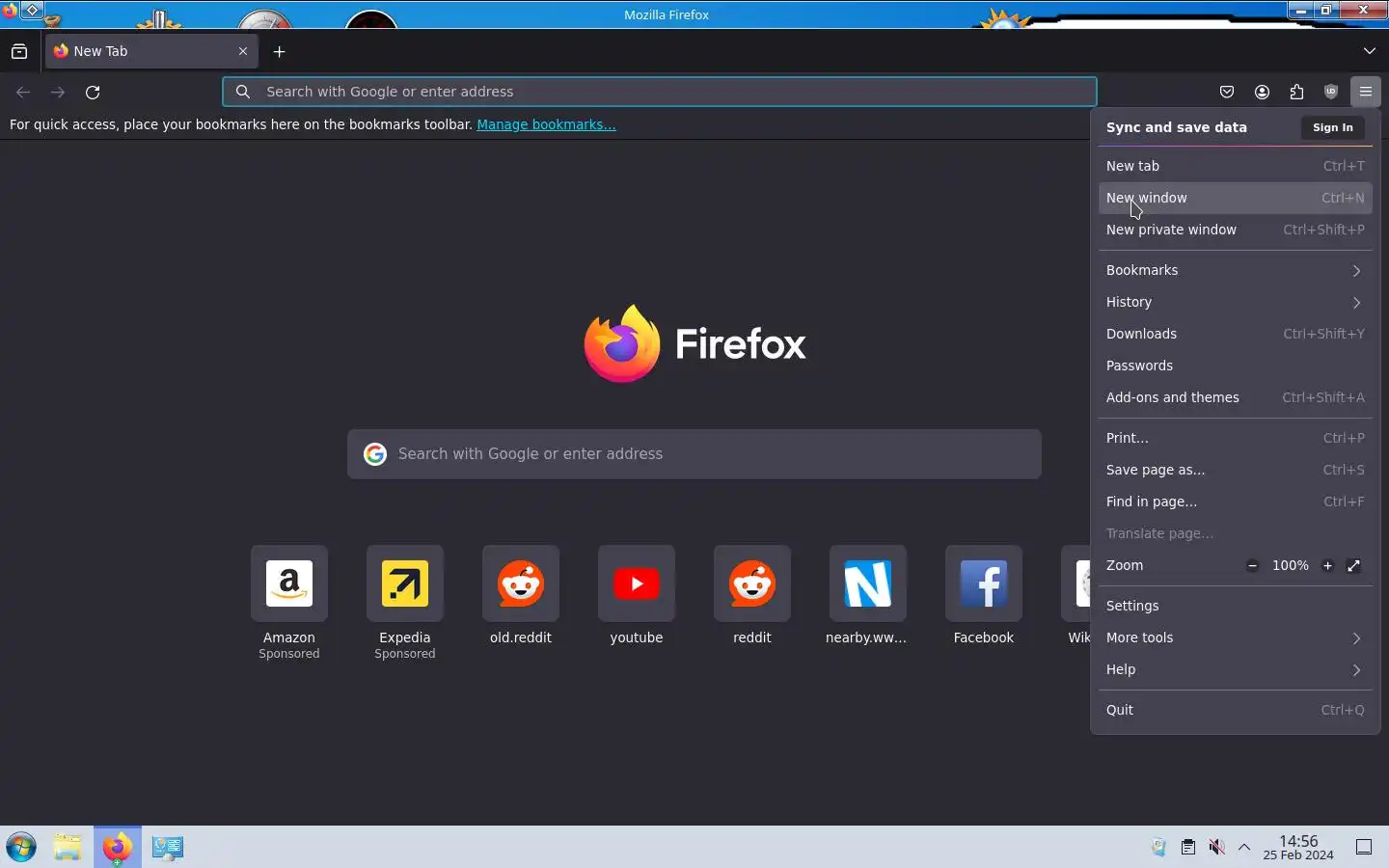Click the Firefox logo on page

click(694, 343)
